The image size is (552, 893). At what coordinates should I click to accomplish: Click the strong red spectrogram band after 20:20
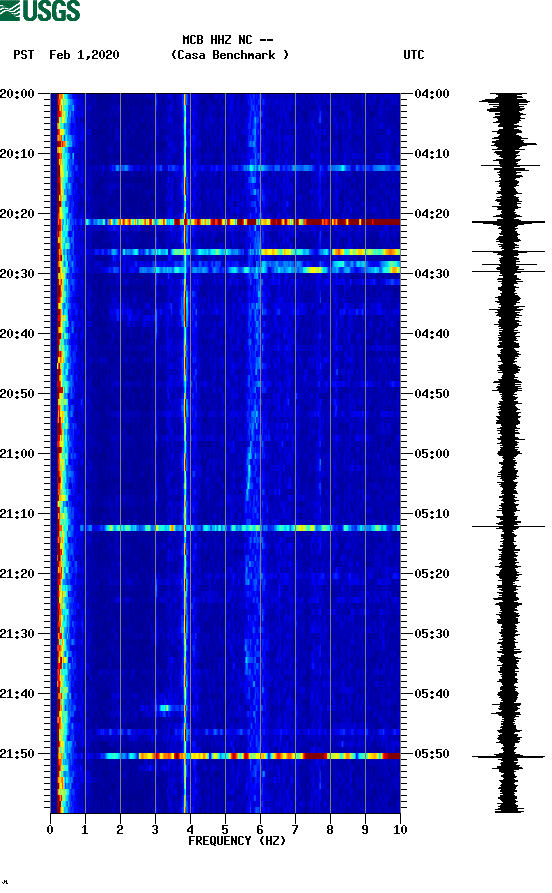coord(243,222)
